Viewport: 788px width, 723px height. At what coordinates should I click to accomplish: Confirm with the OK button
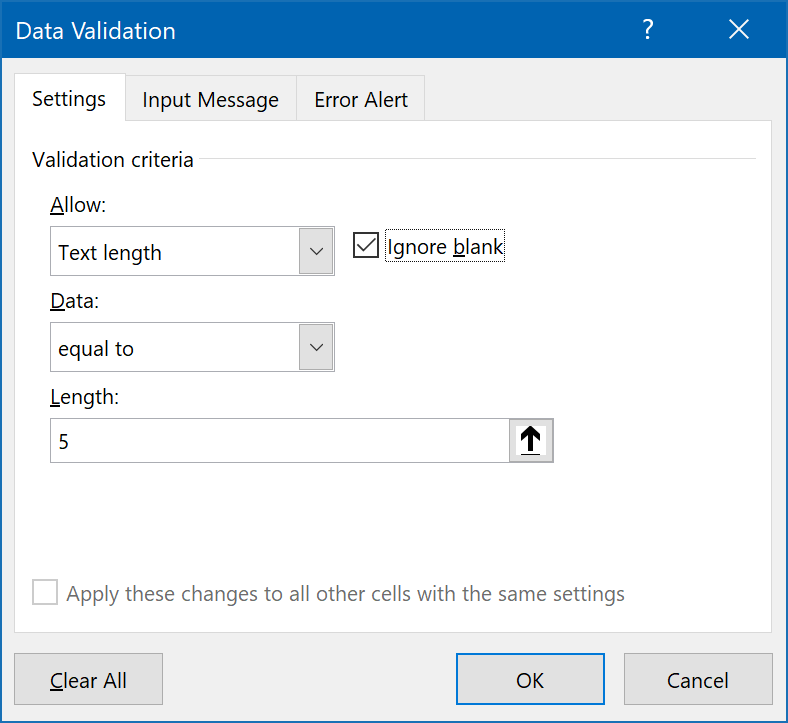pyautogui.click(x=530, y=679)
